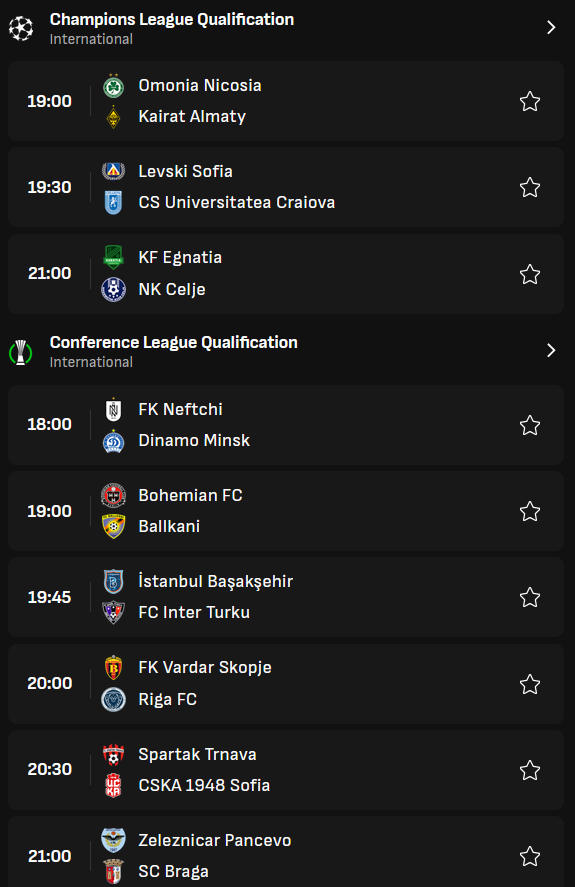The height and width of the screenshot is (887, 575).
Task: Open Conference League Qualification heading
Action: [174, 343]
